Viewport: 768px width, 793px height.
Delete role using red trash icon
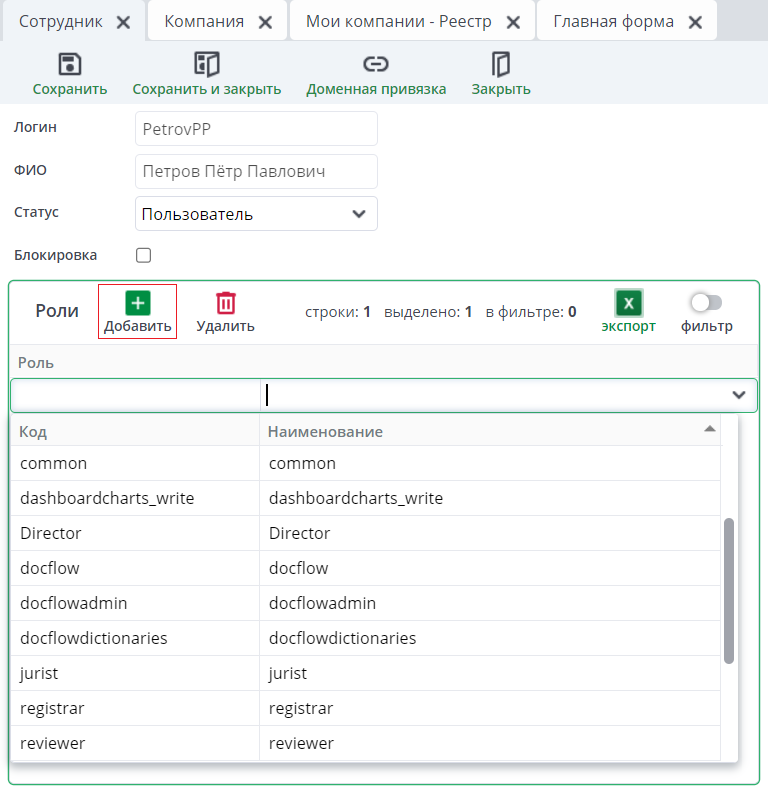226,303
